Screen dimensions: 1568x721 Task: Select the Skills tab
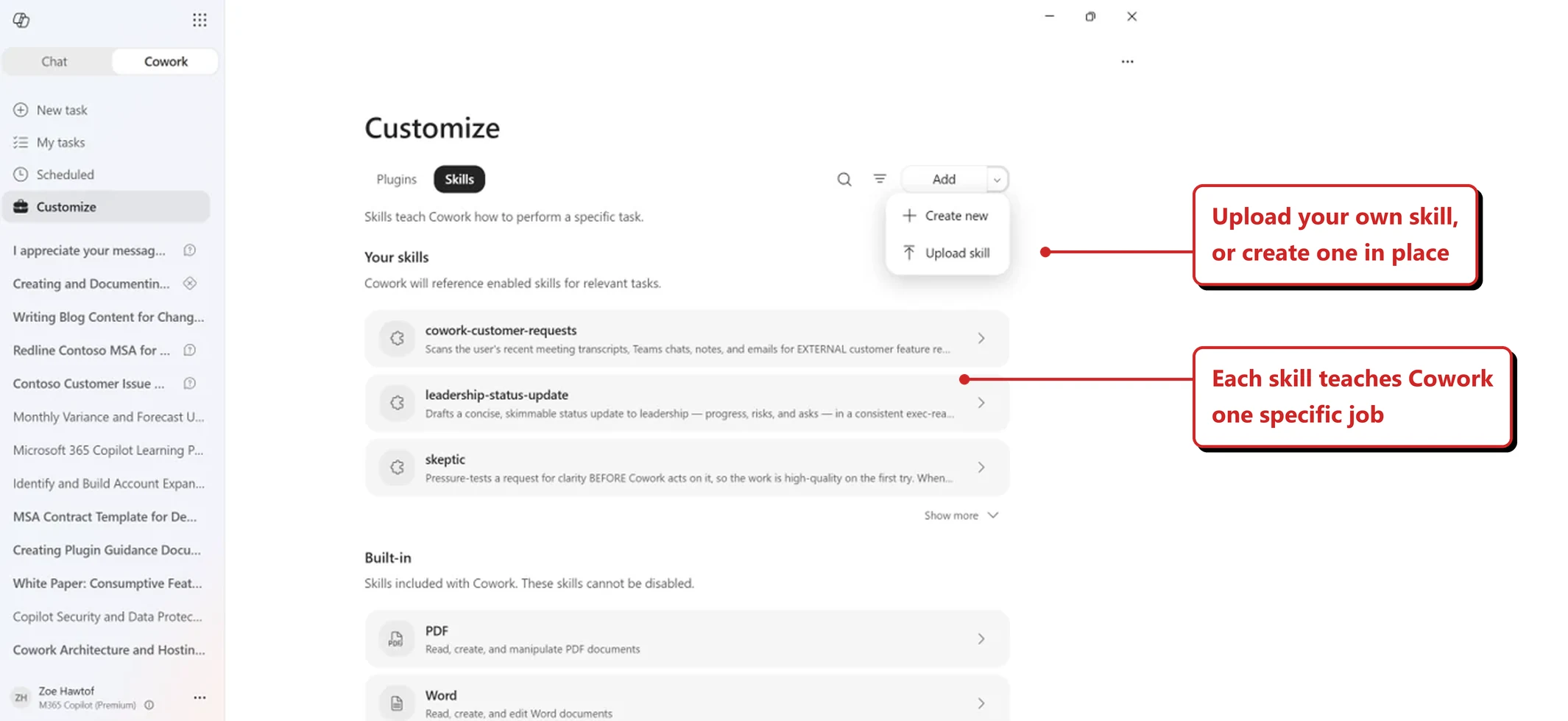click(459, 180)
